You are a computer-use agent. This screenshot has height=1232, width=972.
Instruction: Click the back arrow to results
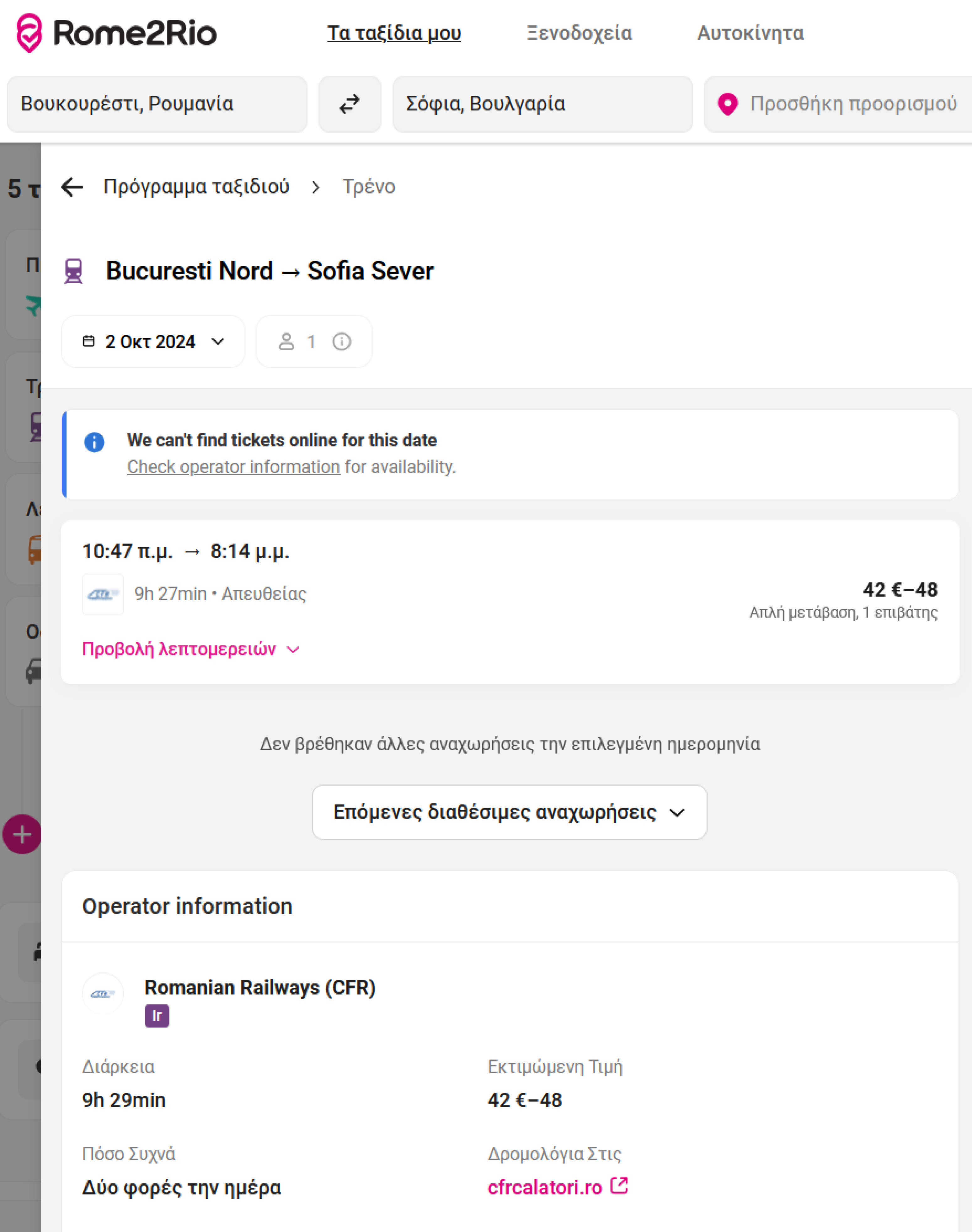point(72,187)
